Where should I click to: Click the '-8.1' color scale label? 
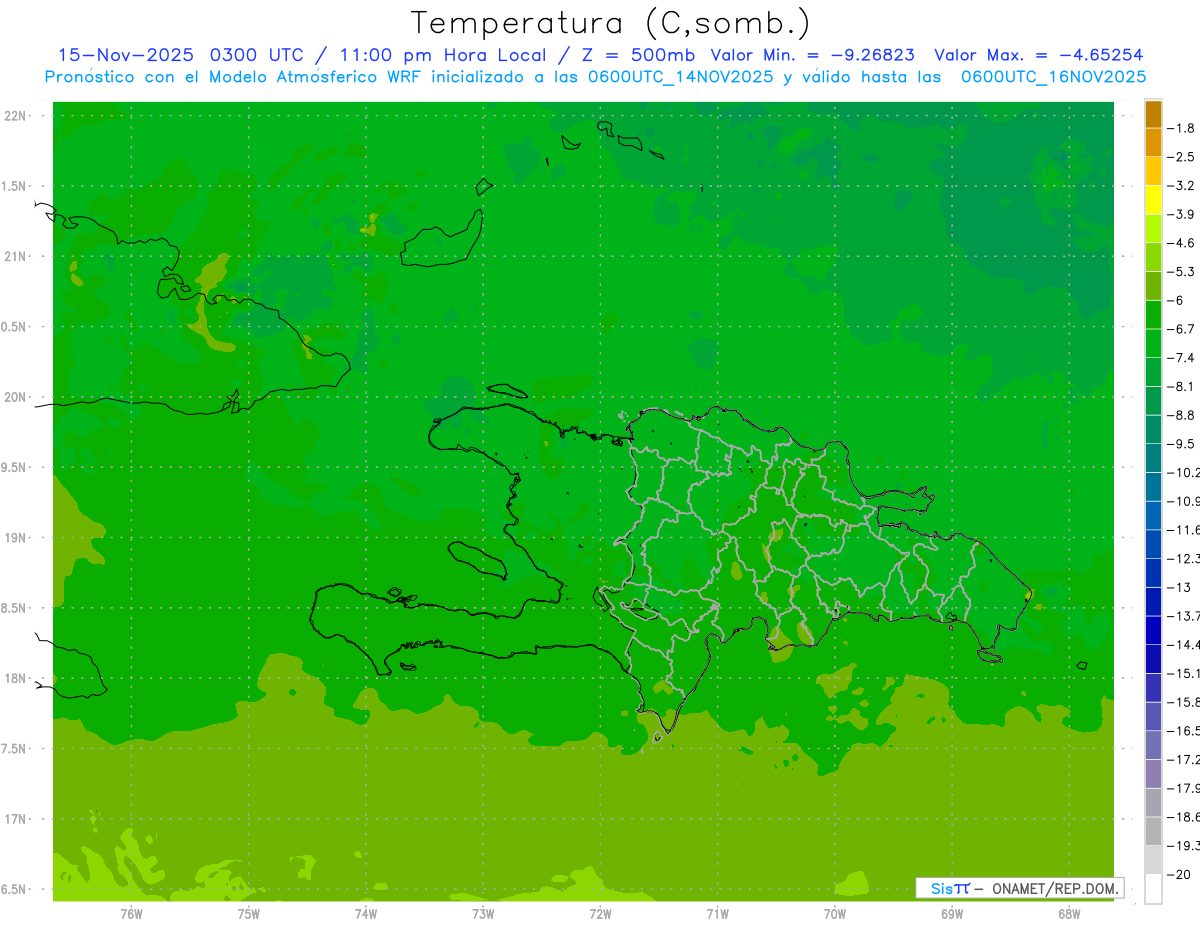(x=1181, y=386)
